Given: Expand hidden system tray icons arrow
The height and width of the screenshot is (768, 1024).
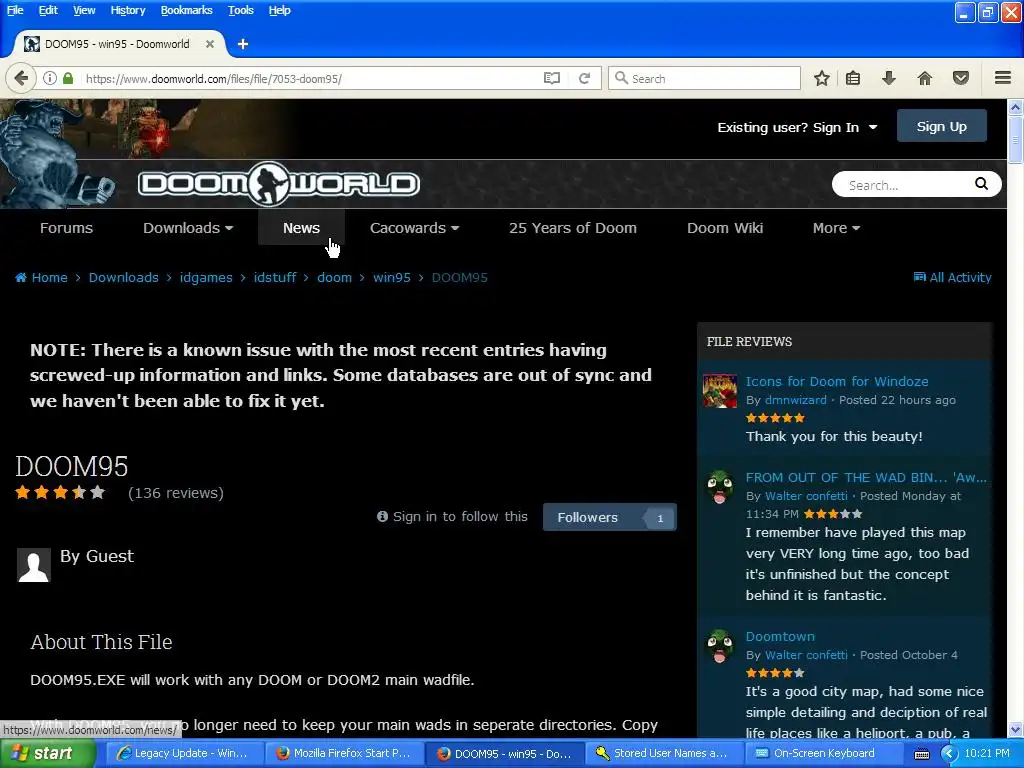Looking at the screenshot, I should point(950,754).
